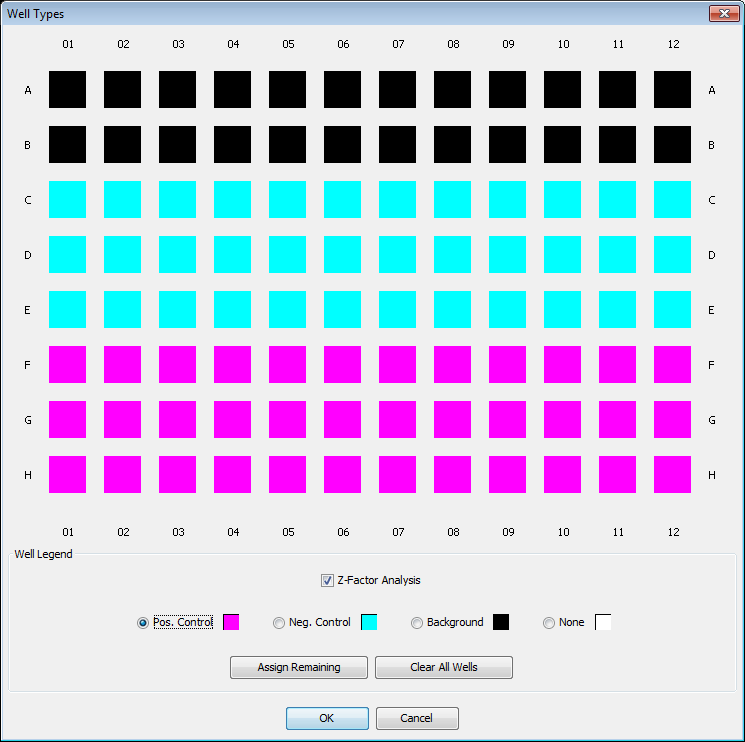Select well B03
This screenshot has height=742, width=745.
177,144
